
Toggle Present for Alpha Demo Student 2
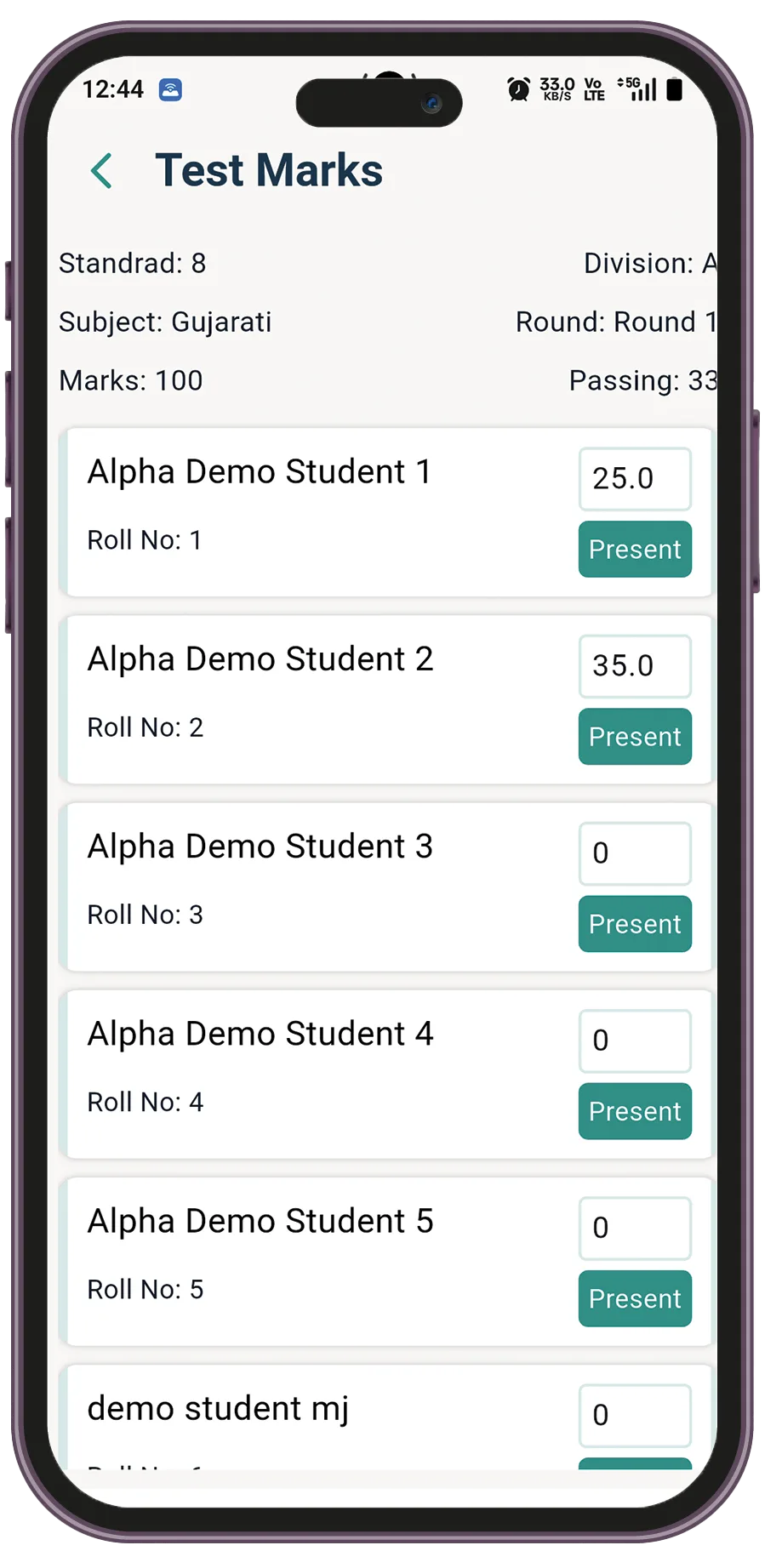(x=635, y=737)
